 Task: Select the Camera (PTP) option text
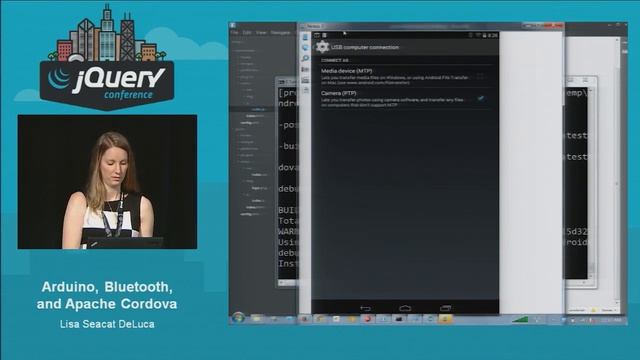[338, 93]
